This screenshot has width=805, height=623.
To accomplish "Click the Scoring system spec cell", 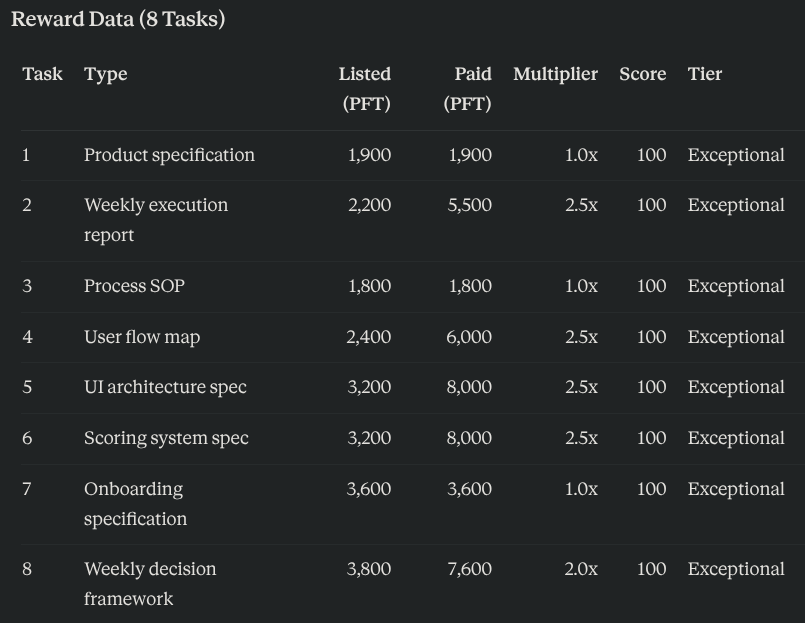I will coord(166,438).
